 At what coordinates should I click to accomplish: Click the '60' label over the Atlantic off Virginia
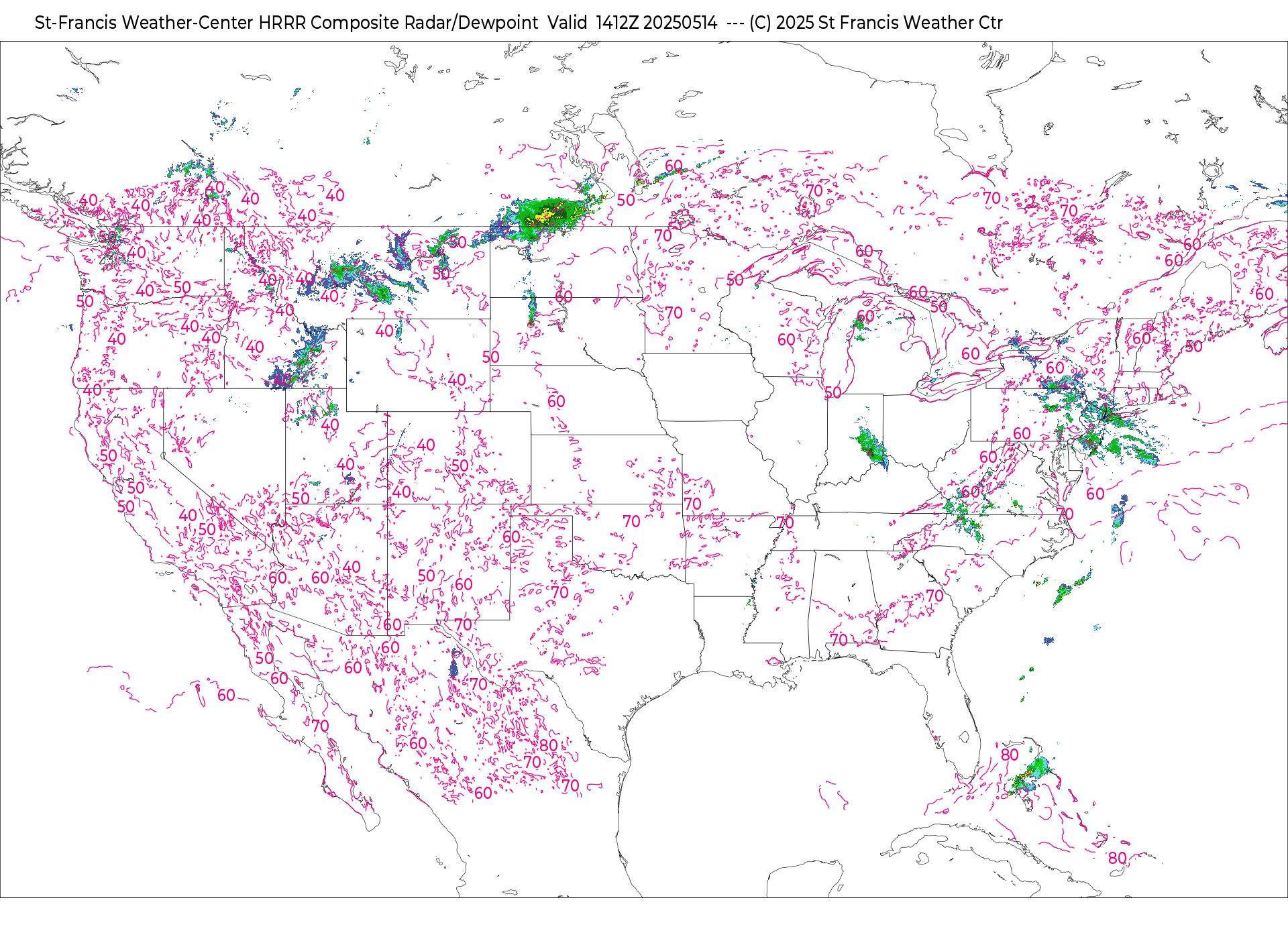coord(1095,494)
